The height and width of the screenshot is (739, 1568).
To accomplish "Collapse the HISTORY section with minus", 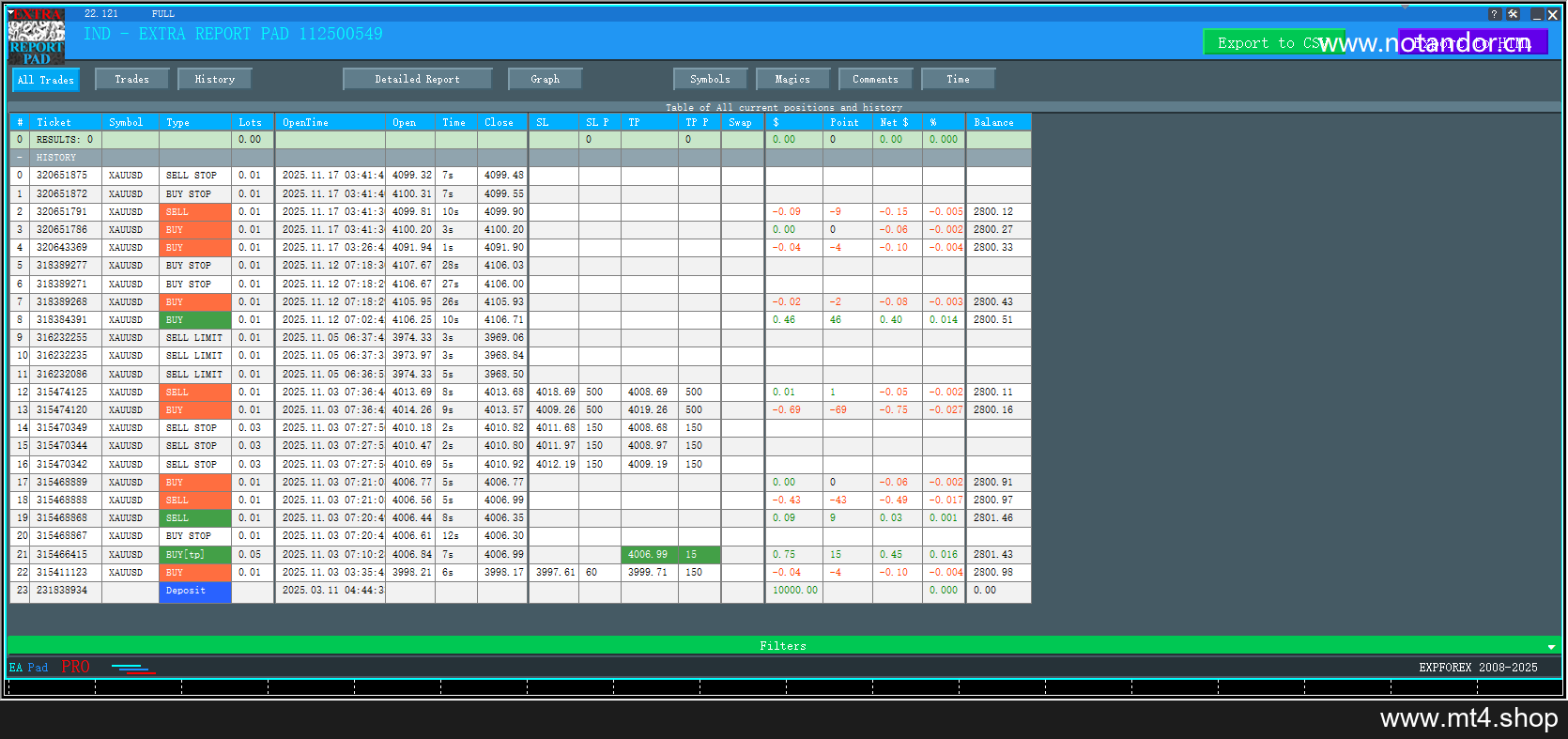I will (x=19, y=158).
